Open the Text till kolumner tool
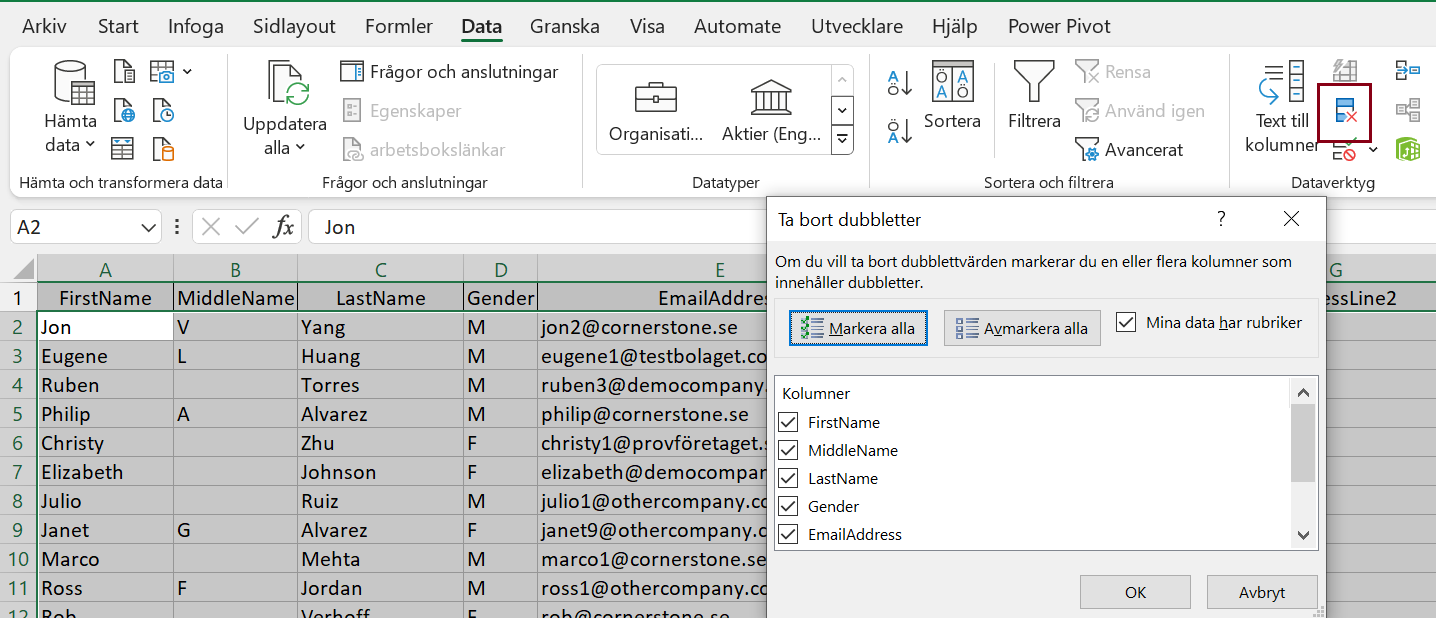This screenshot has height=618, width=1436. (1281, 110)
